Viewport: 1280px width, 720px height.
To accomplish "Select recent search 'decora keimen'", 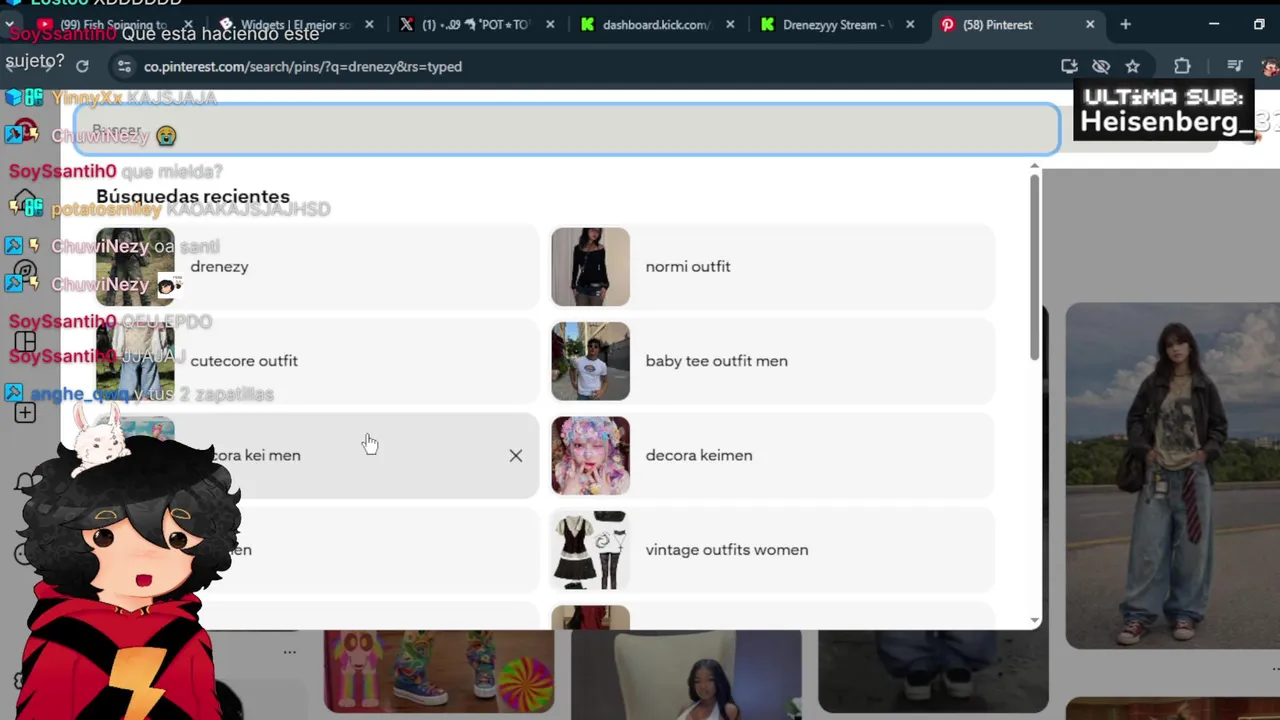I will [x=773, y=455].
